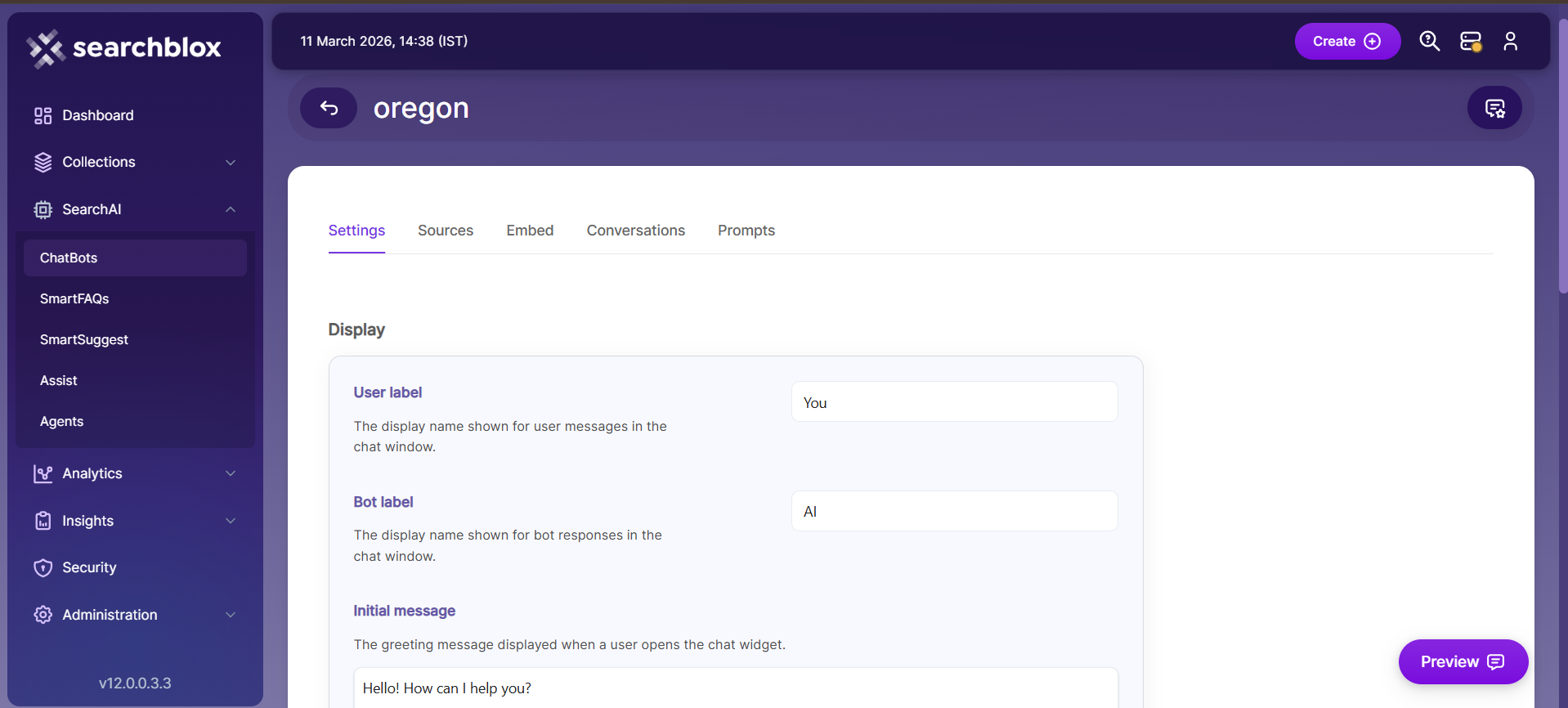The width and height of the screenshot is (1568, 708).
Task: Click the Insights clipboard icon
Action: (43, 521)
